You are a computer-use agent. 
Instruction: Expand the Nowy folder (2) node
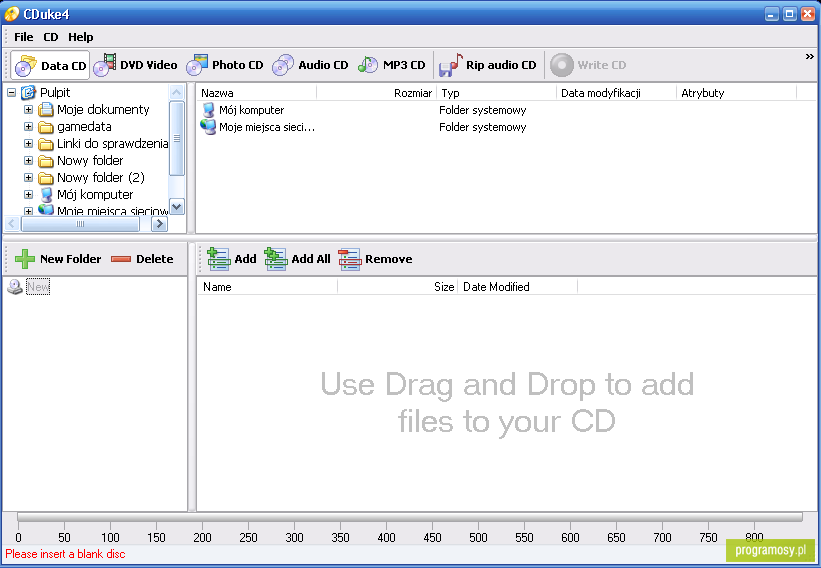tap(28, 177)
